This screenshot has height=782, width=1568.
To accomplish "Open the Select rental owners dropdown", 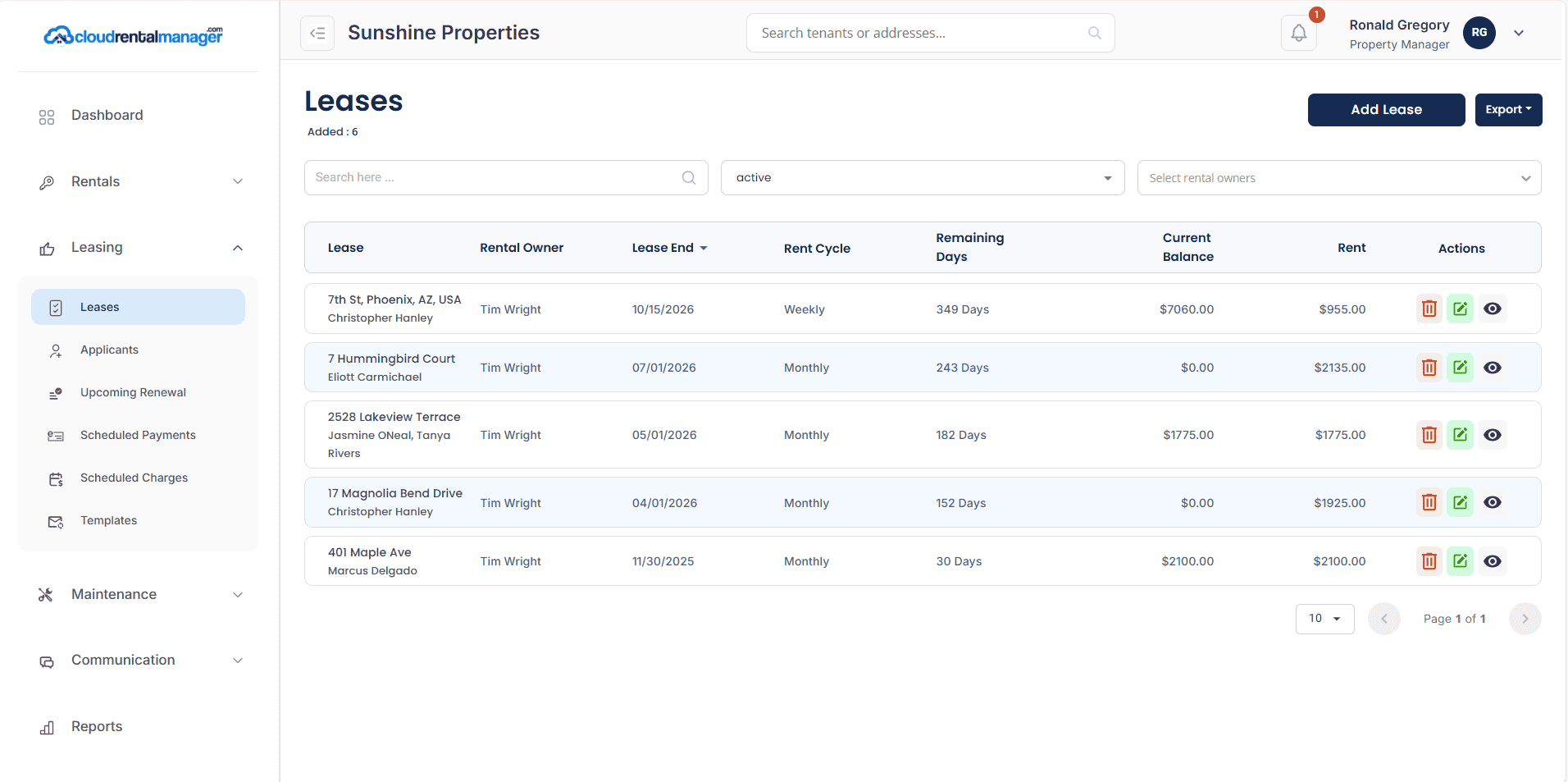I will tap(1338, 178).
